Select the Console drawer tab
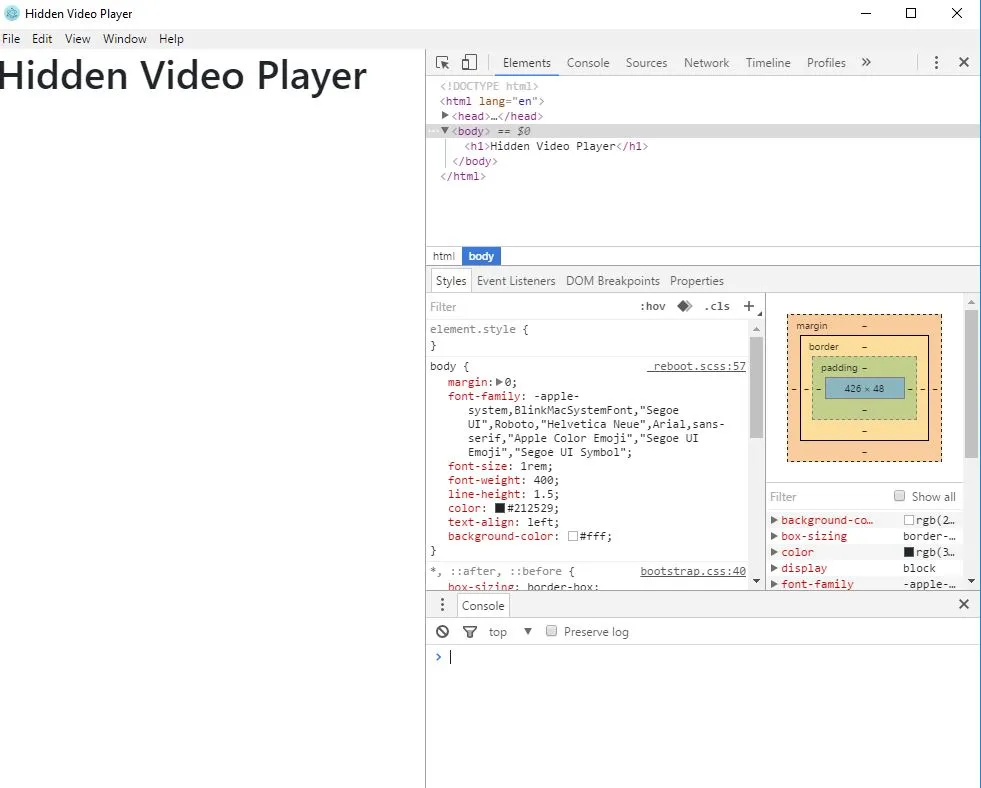Viewport: 981px width, 788px height. tap(483, 605)
